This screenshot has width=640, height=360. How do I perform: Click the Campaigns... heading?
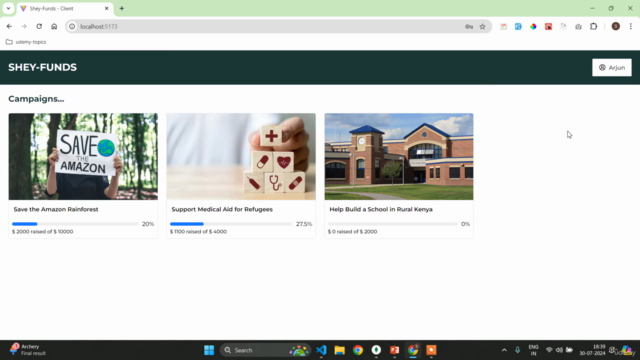tap(36, 99)
